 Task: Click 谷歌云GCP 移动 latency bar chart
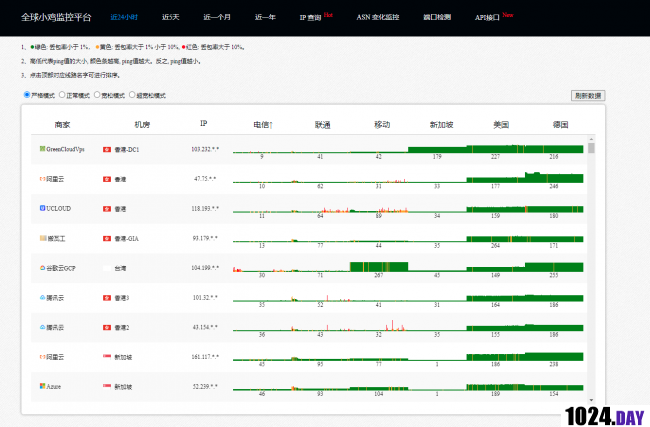(x=379, y=267)
